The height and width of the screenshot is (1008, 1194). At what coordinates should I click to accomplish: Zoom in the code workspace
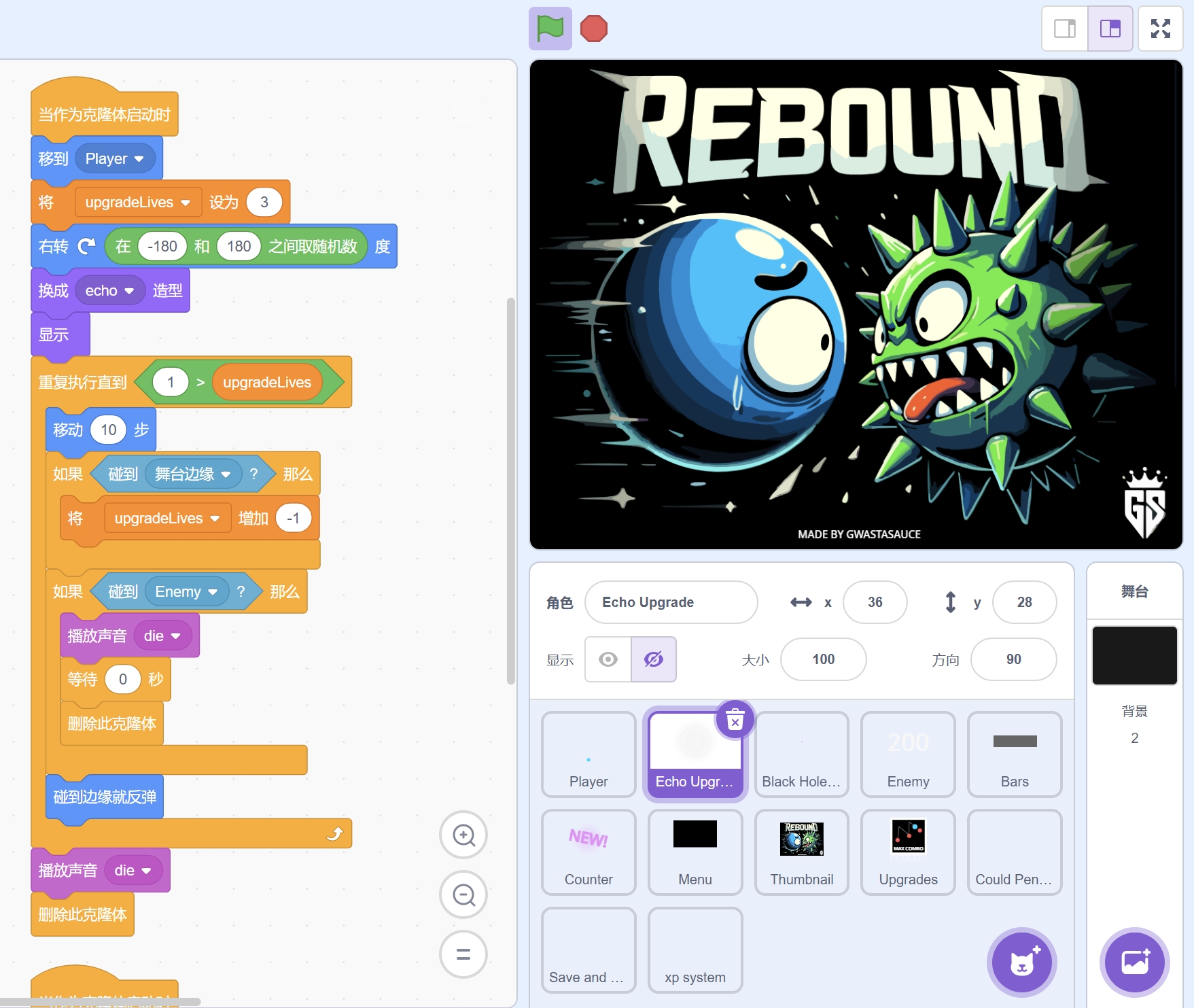click(x=463, y=835)
